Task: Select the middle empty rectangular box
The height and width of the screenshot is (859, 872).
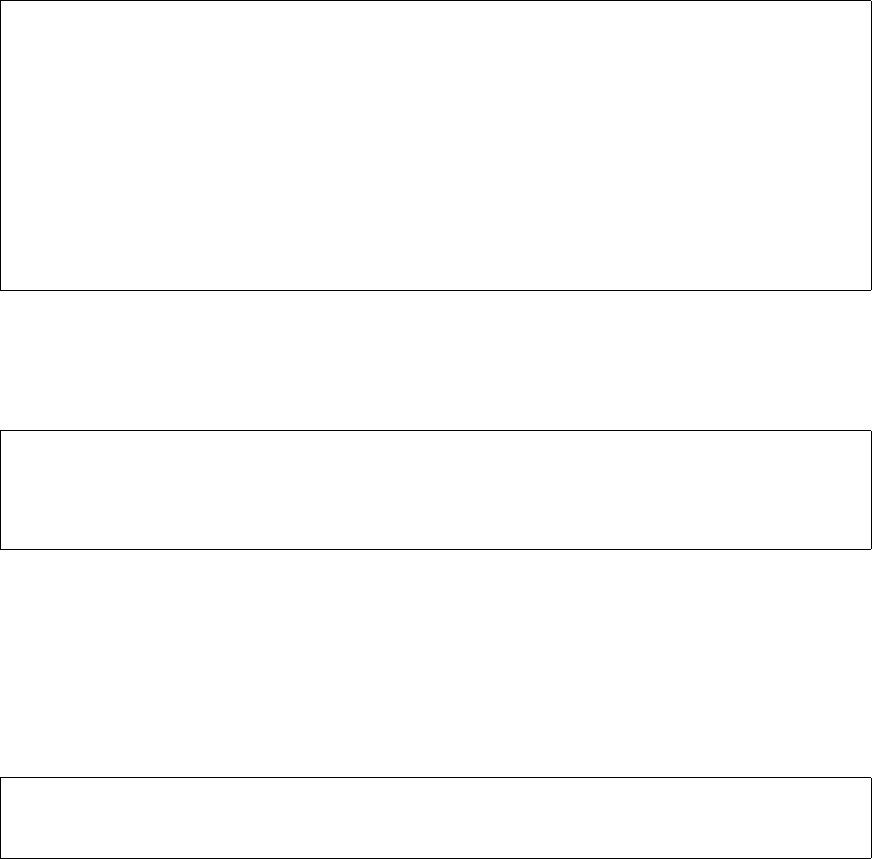Action: 435,490
